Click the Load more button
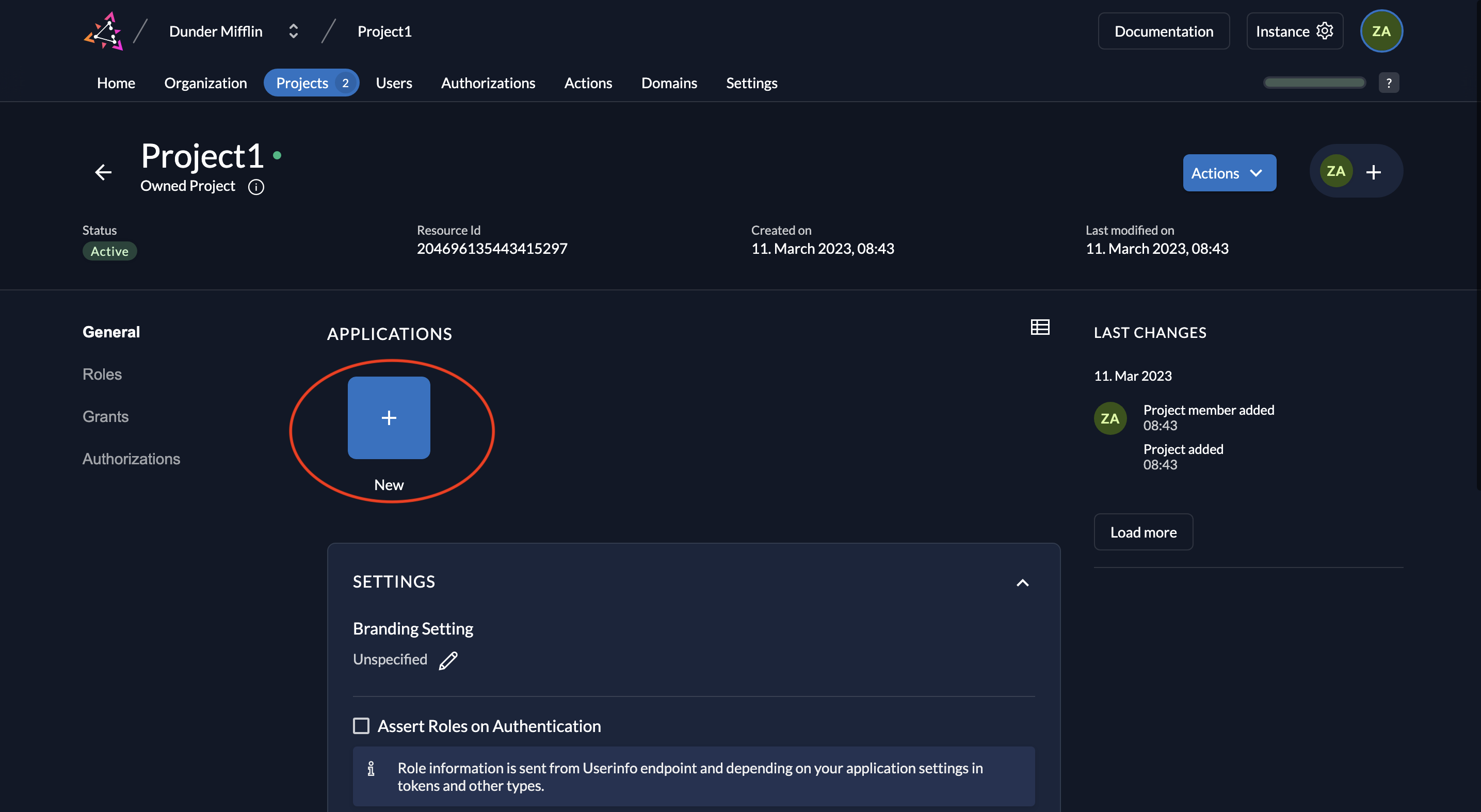The width and height of the screenshot is (1481, 812). (1143, 531)
